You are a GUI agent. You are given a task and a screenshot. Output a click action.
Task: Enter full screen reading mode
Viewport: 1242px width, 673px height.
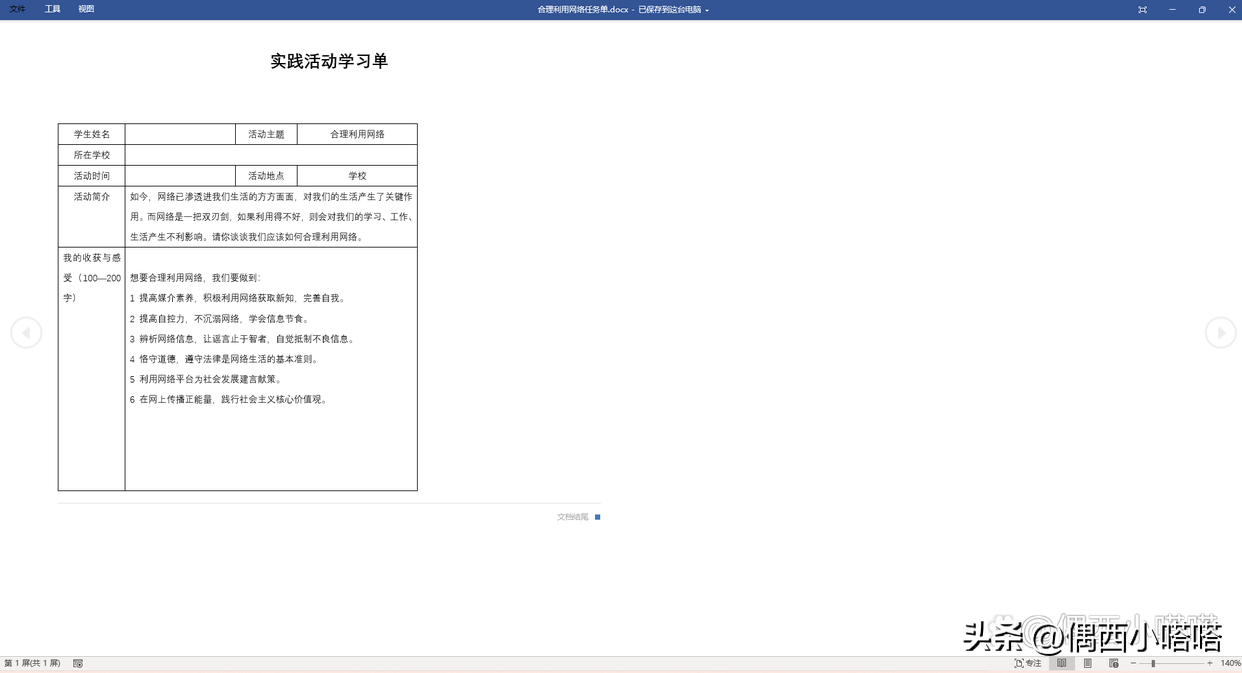click(x=1141, y=9)
